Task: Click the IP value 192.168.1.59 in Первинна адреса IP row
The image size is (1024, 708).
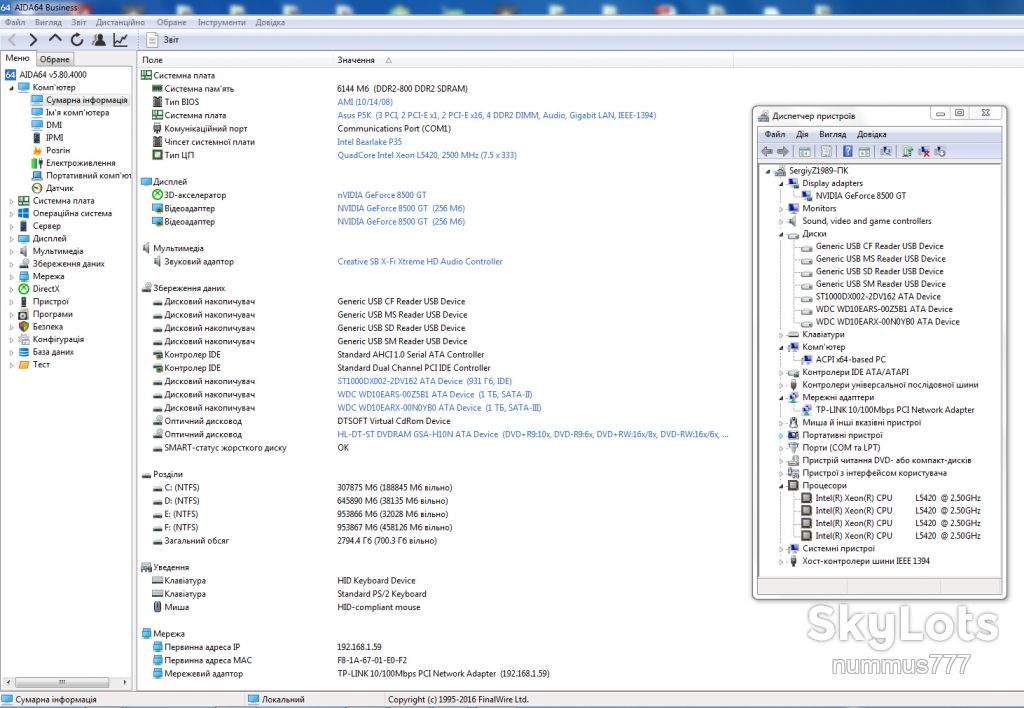Action: pos(359,647)
